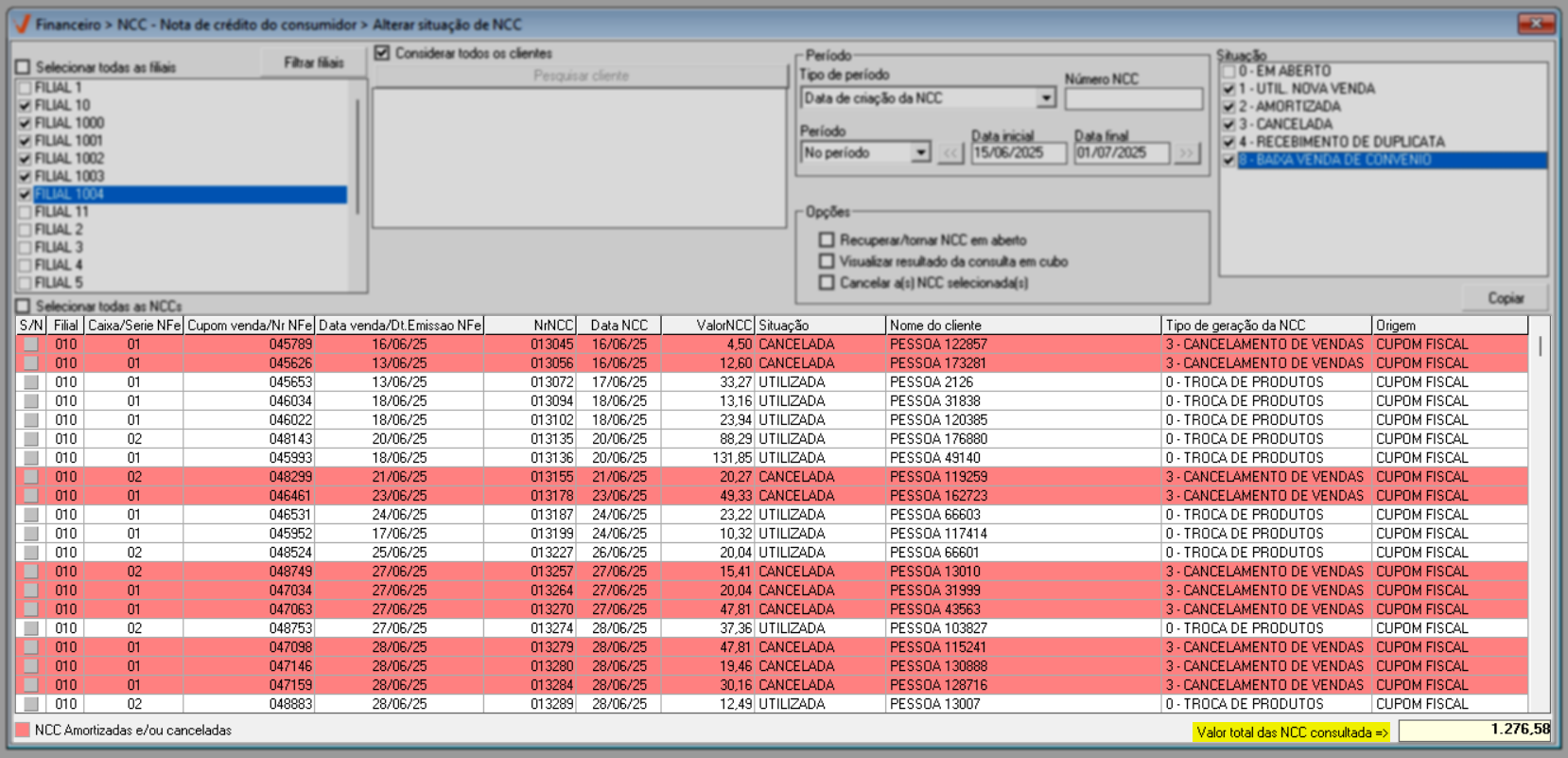Check Cancelar a(s) NCC selecionada(s)
Screen dimensions: 1568x758
click(x=828, y=283)
